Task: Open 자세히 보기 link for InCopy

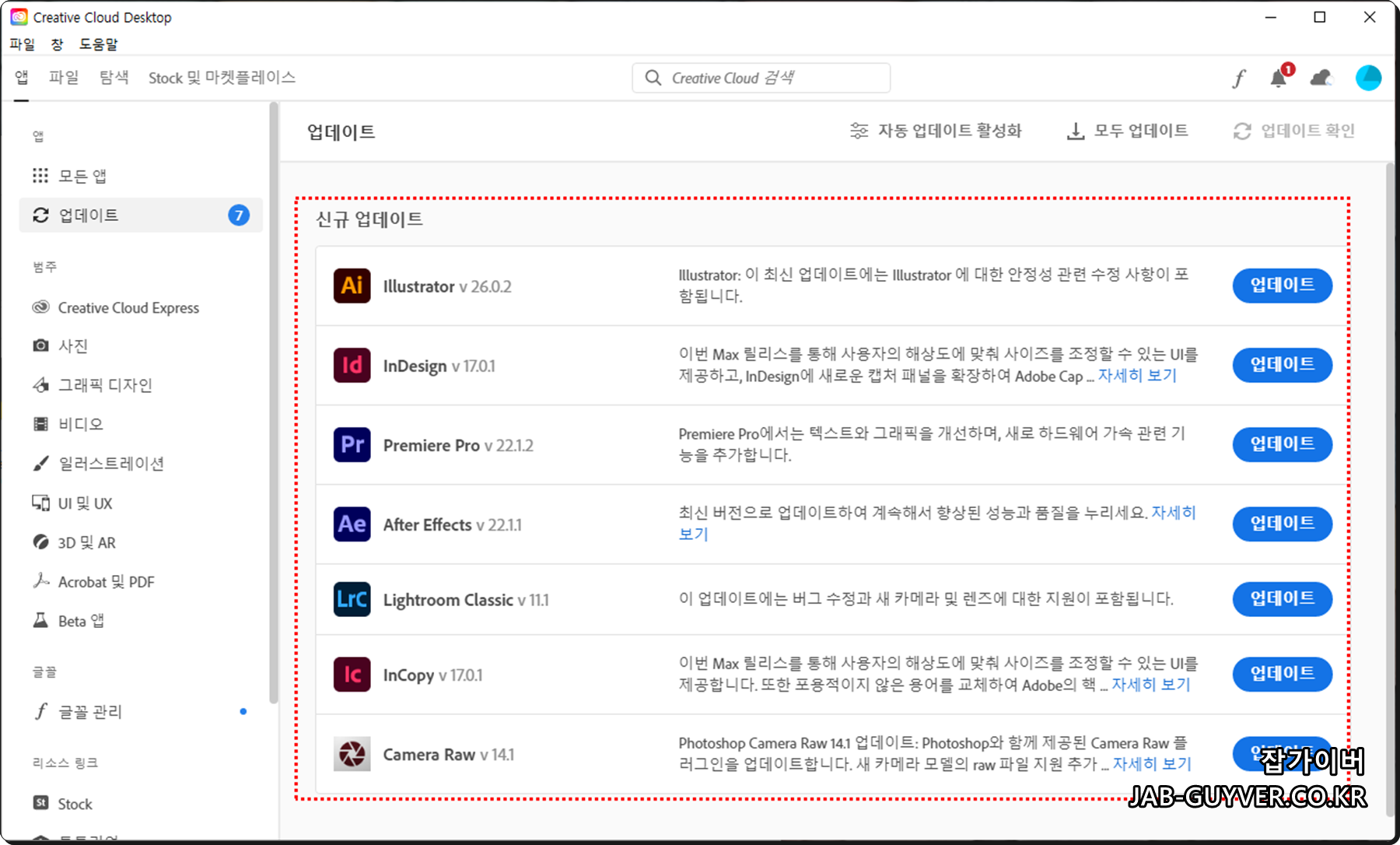Action: [x=1151, y=685]
